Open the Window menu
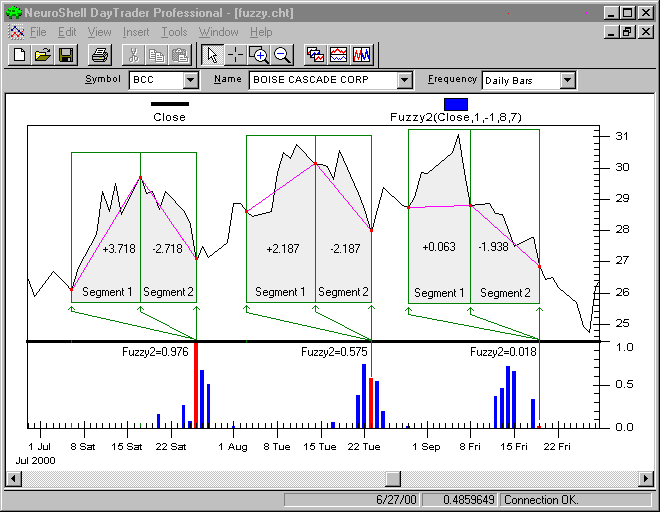This screenshot has height=512, width=660. pos(218,32)
